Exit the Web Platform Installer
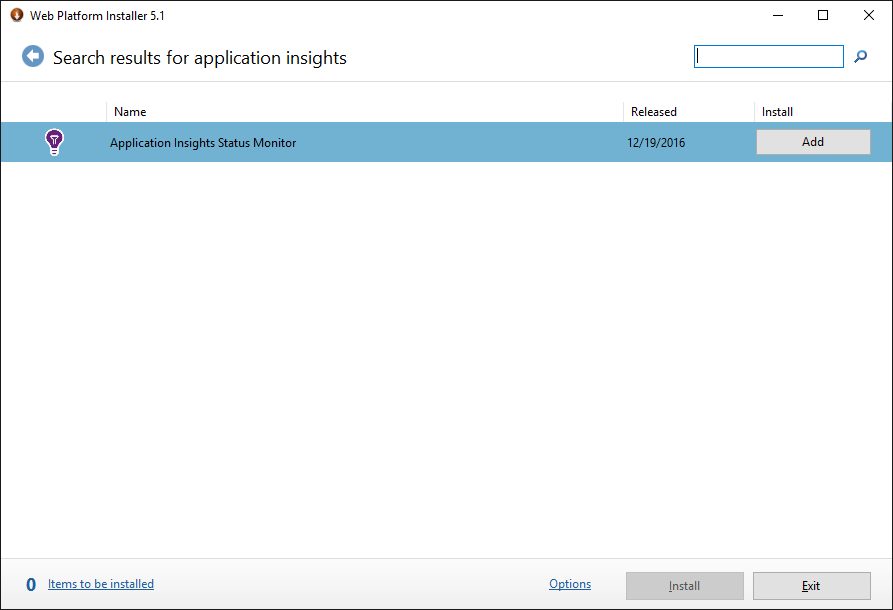 [x=812, y=586]
